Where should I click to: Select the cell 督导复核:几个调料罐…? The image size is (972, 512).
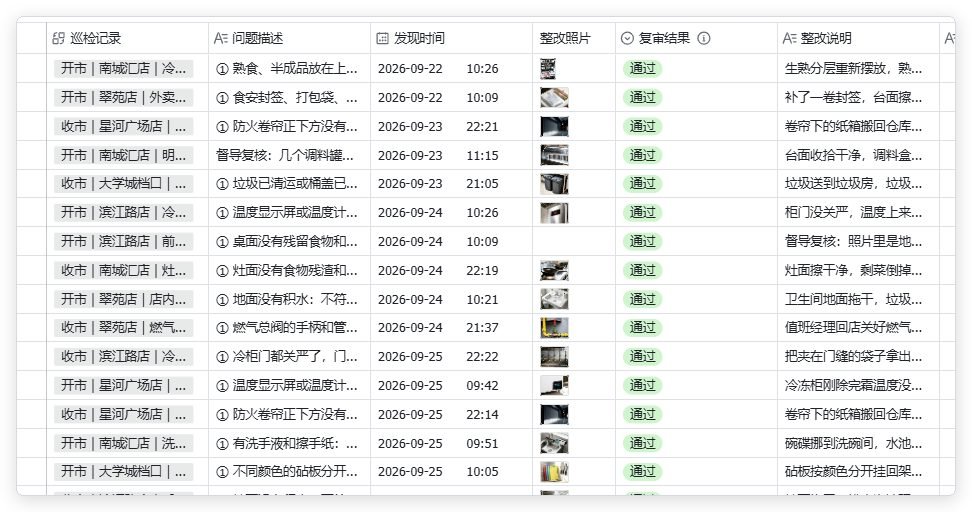click(289, 155)
